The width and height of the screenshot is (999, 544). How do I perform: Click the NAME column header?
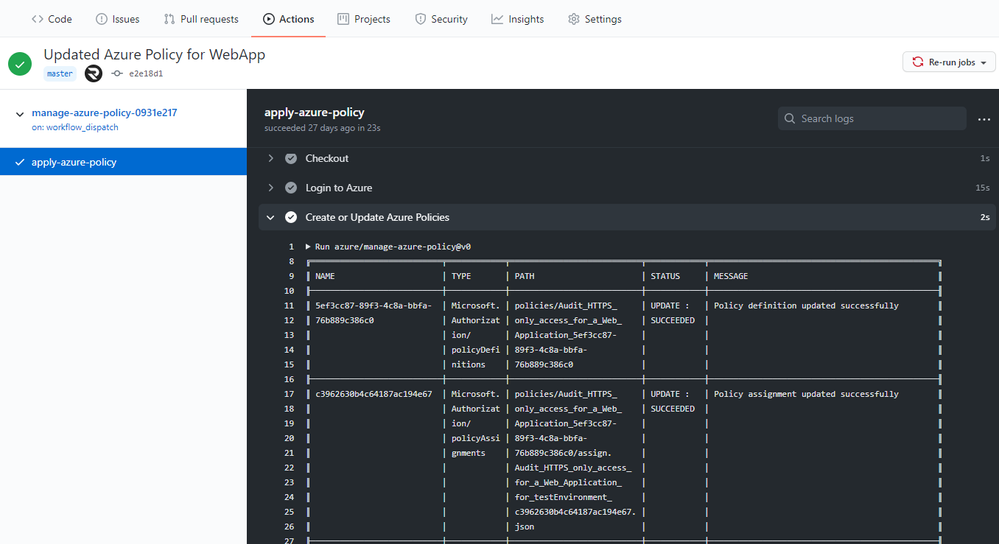click(x=325, y=276)
